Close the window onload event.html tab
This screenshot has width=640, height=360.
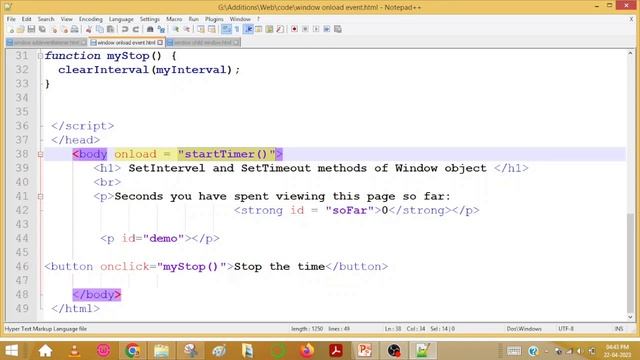click(x=160, y=42)
